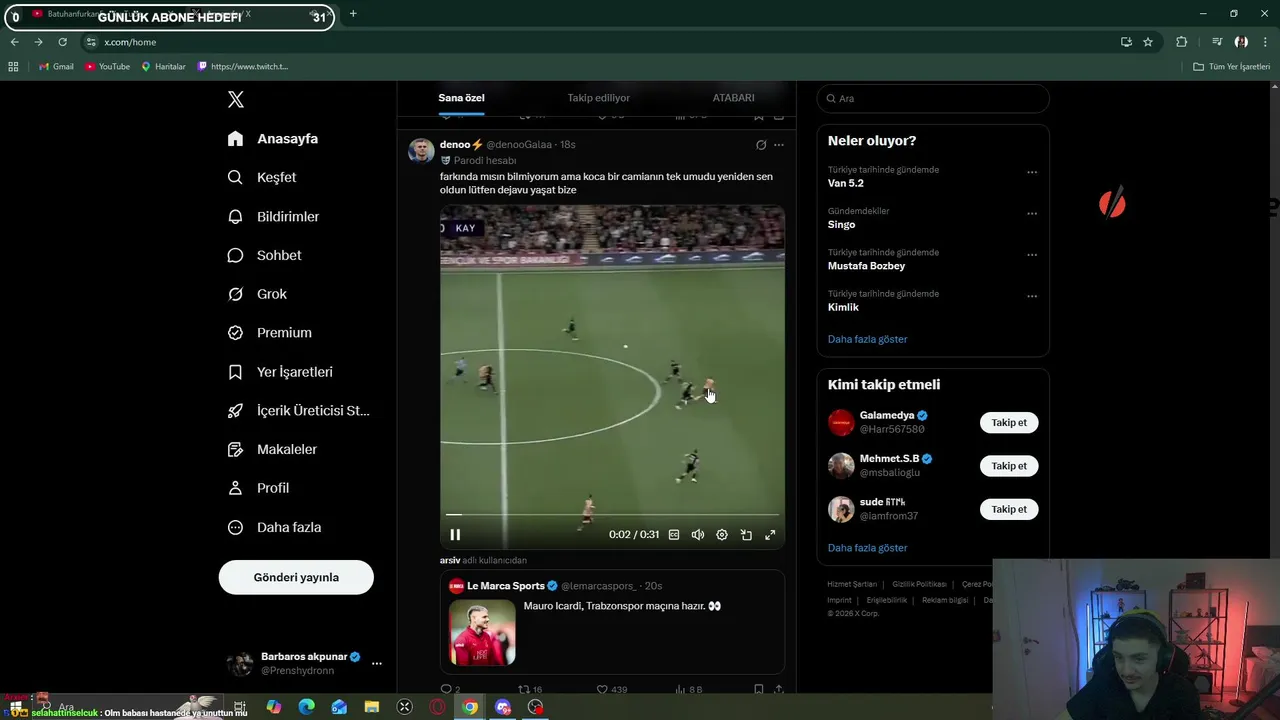Click the Ara search field
The width and height of the screenshot is (1280, 720).
pyautogui.click(x=933, y=98)
